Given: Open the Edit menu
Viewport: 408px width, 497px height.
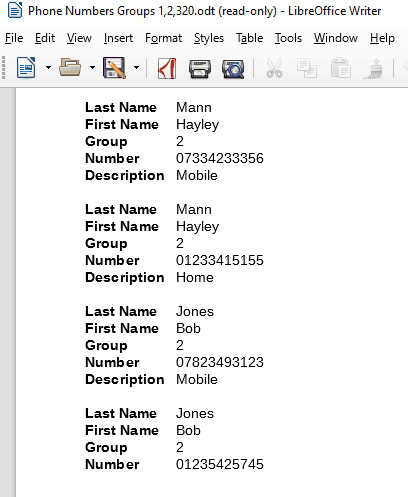Looking at the screenshot, I should [45, 38].
